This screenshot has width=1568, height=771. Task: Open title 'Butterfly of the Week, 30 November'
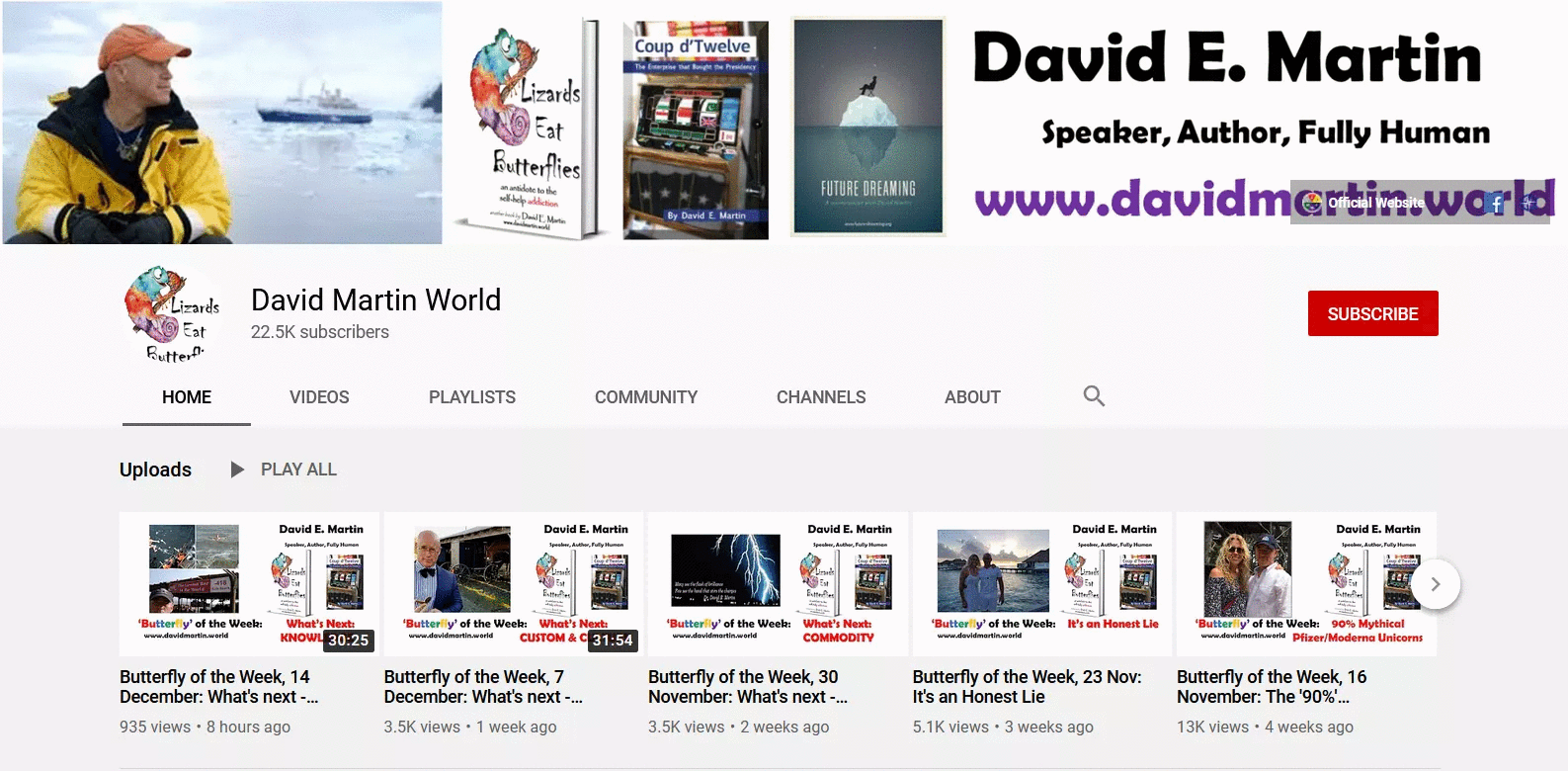pyautogui.click(x=748, y=687)
